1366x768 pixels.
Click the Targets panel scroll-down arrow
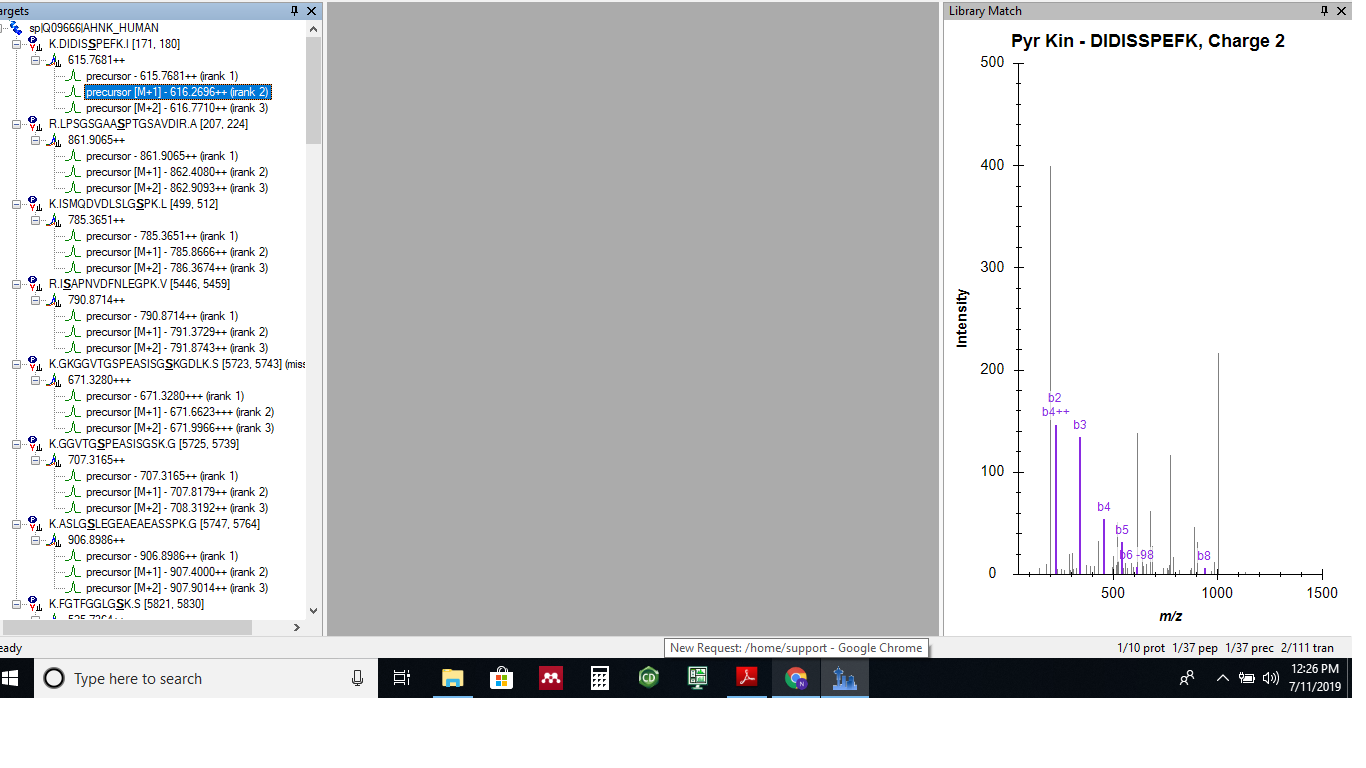[x=313, y=610]
